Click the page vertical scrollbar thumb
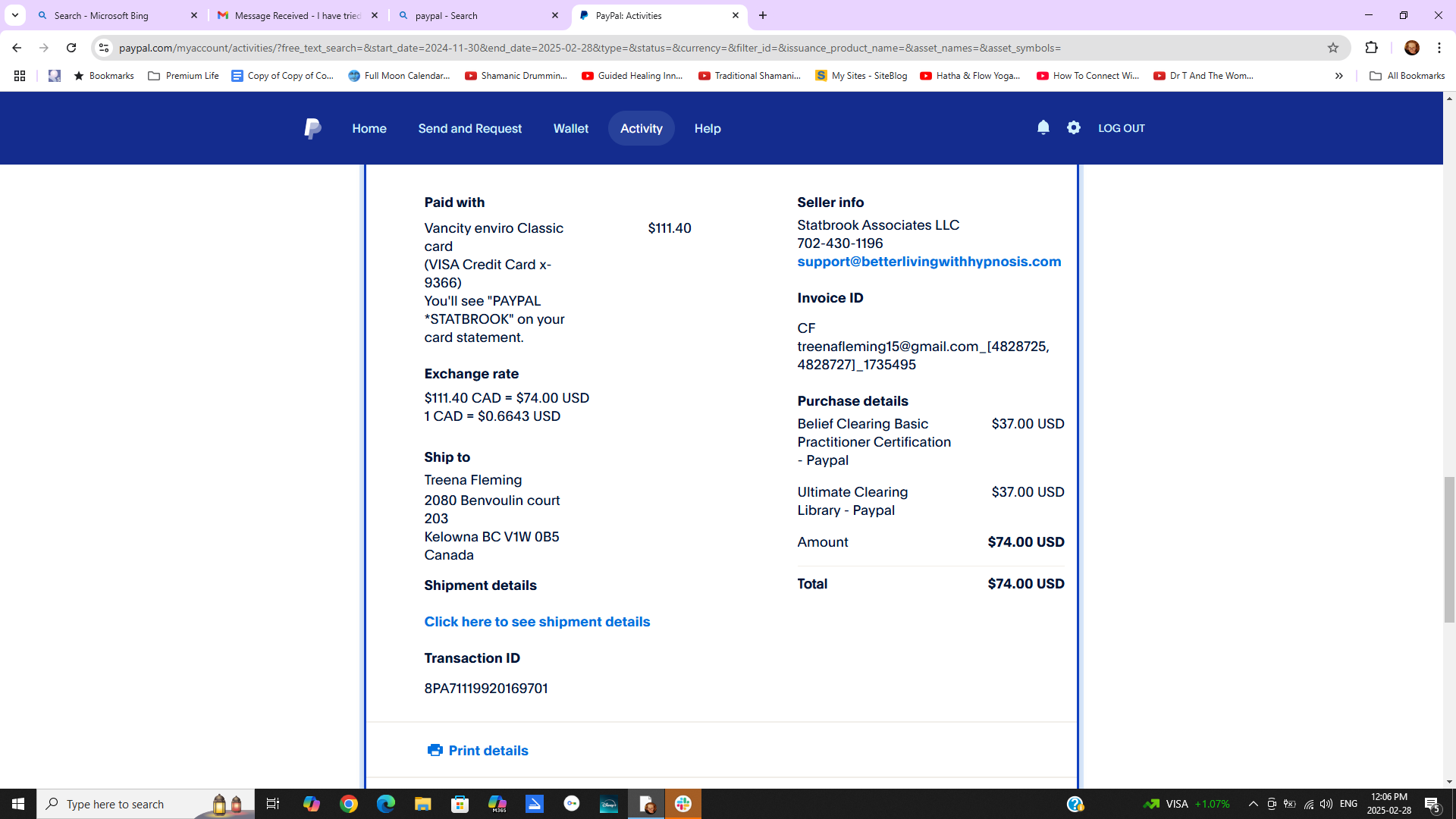This screenshot has width=1456, height=819. [1449, 549]
